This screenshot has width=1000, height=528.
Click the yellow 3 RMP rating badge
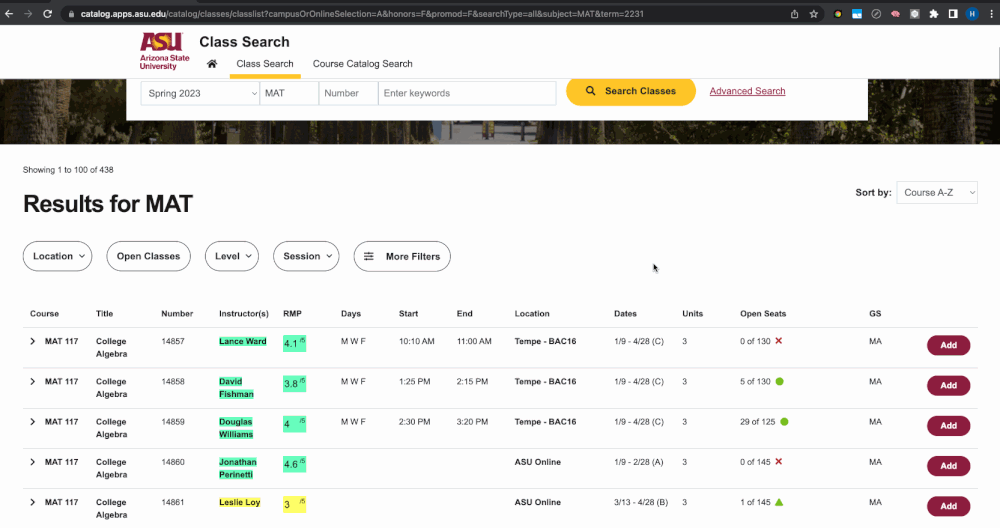[294, 504]
